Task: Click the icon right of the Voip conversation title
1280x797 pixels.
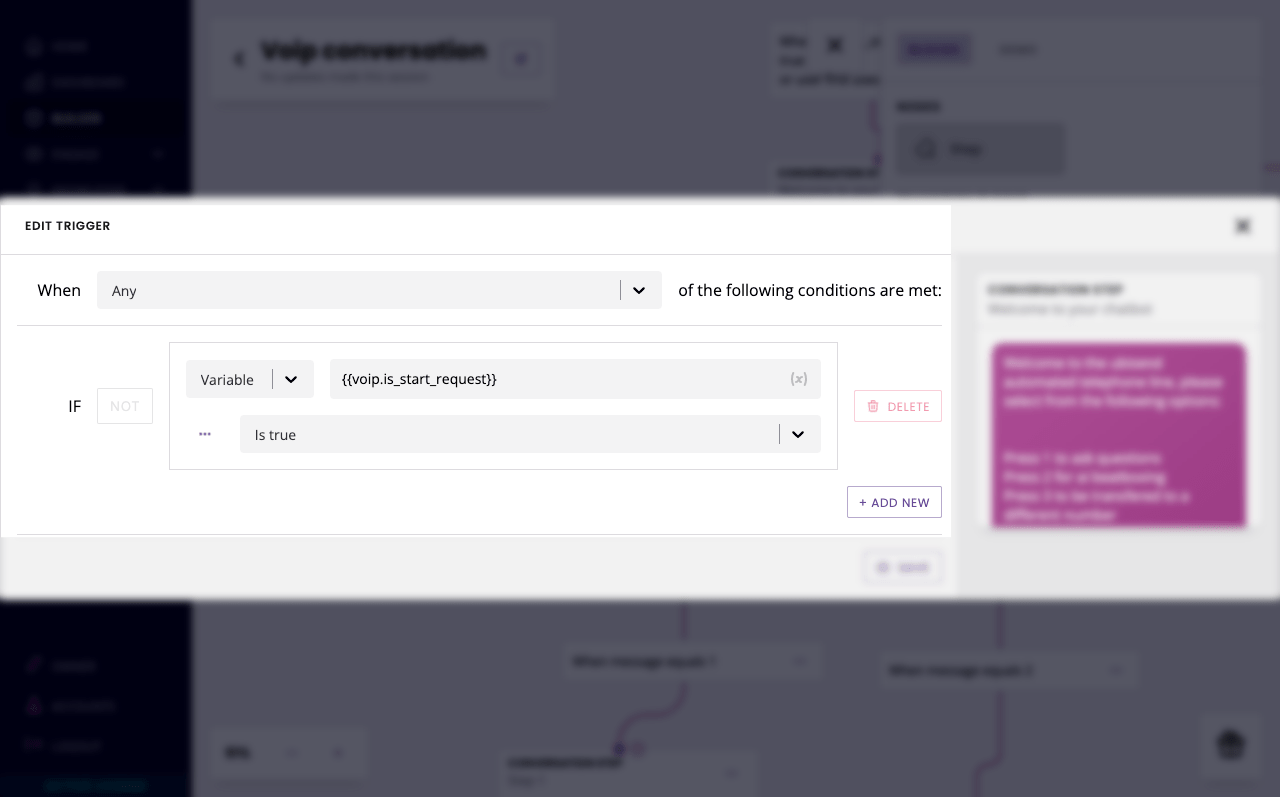Action: click(521, 59)
